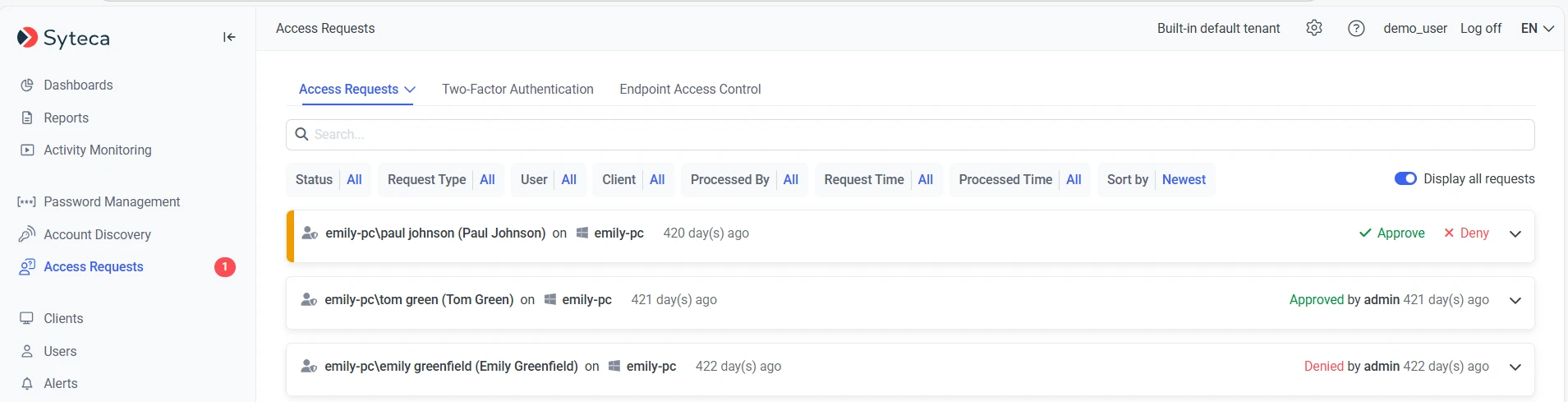Deny Paul Johnson's access request
This screenshot has width=1568, height=402.
(1466, 233)
